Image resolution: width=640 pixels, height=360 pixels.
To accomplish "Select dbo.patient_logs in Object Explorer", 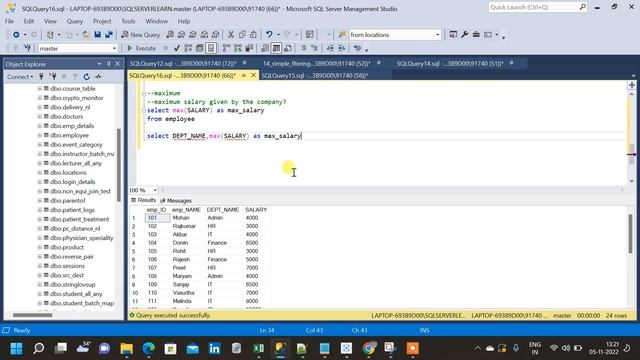I will coord(72,210).
